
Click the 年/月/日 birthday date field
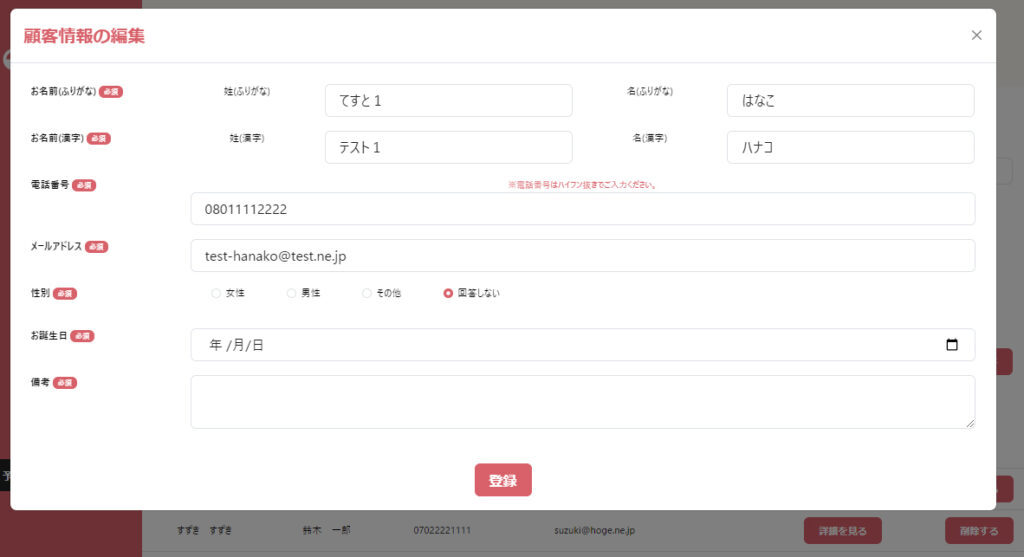tap(560, 345)
